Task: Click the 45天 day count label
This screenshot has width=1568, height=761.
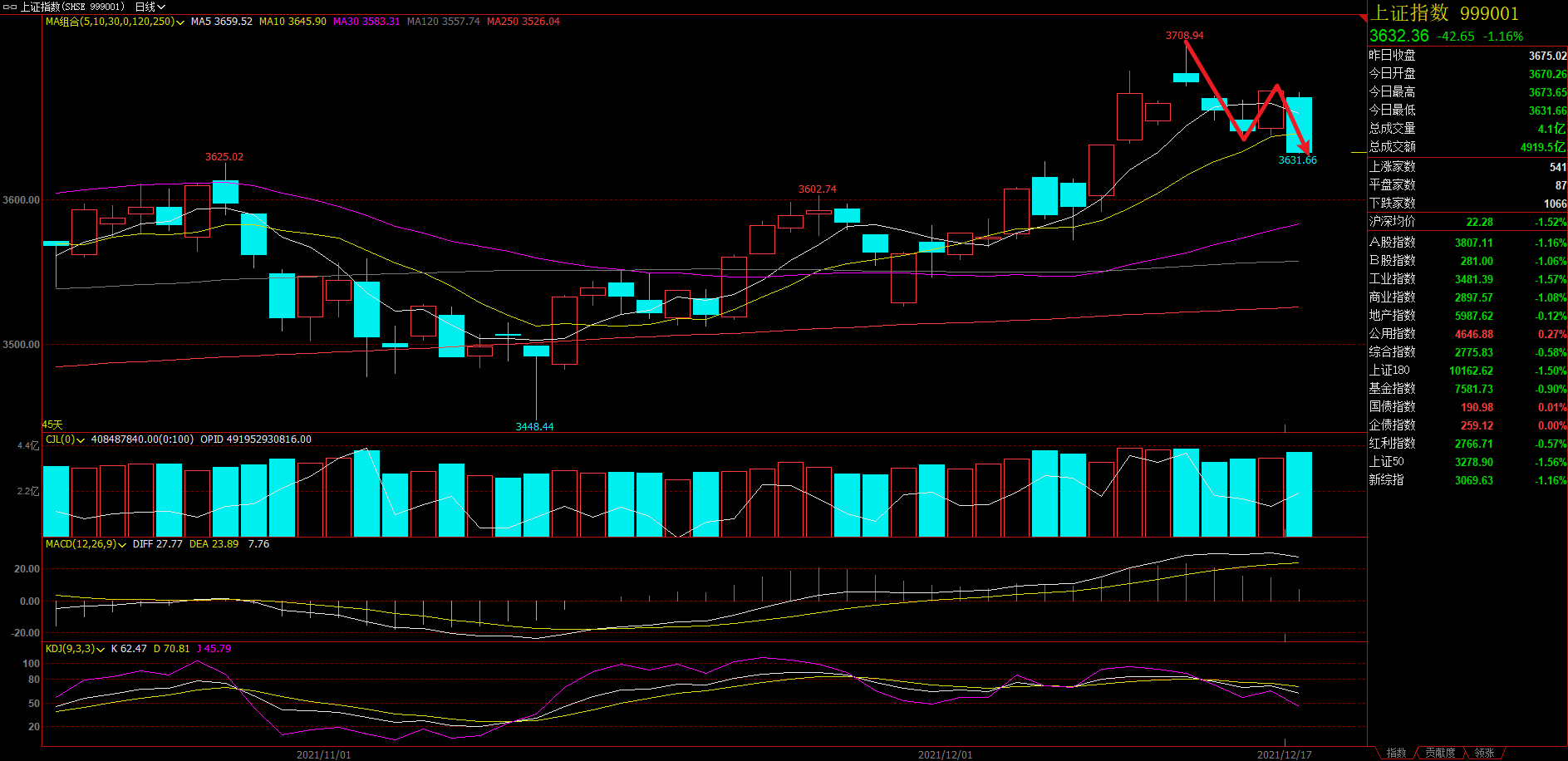Action: point(52,425)
